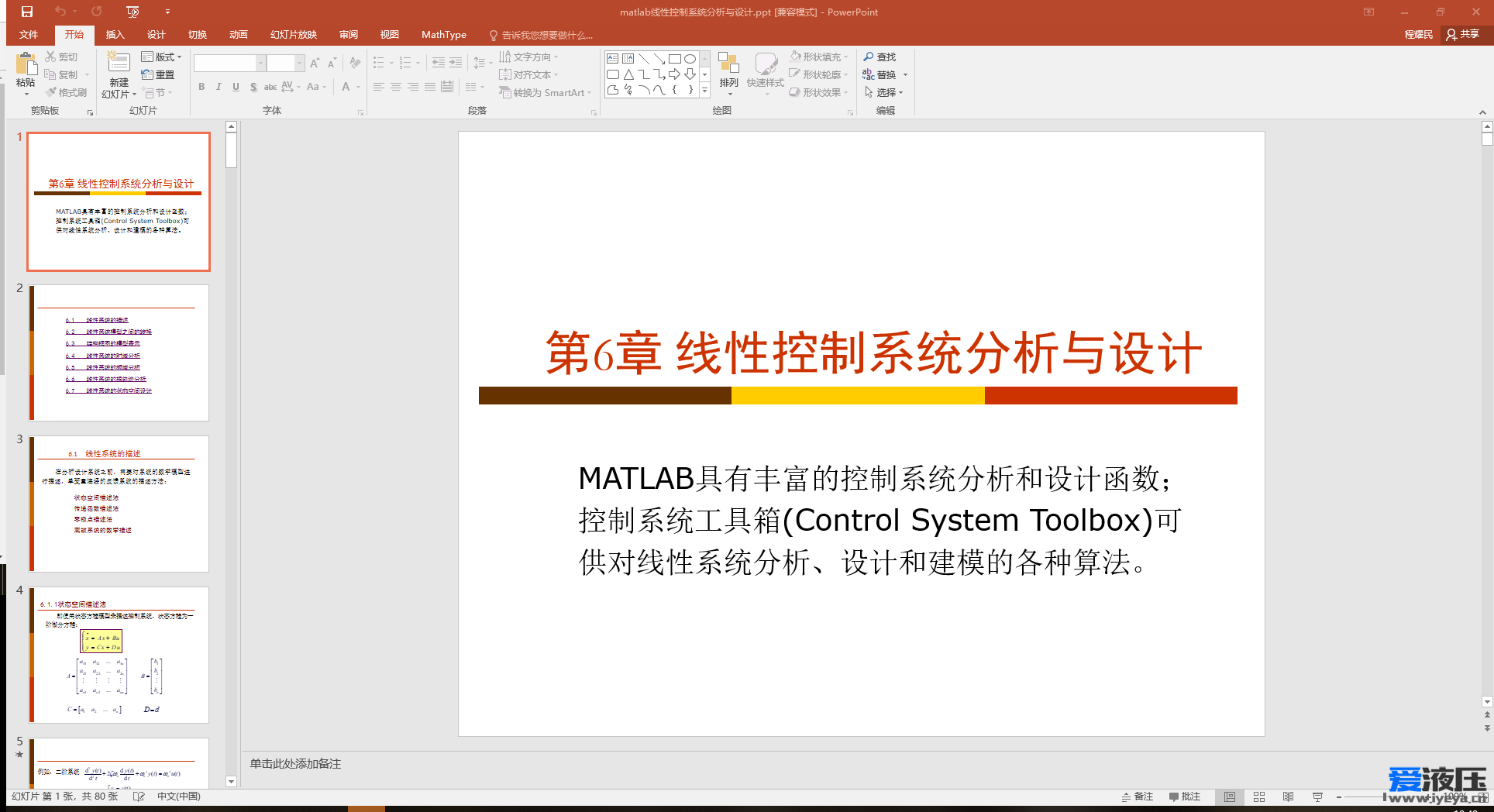
Task: Click the spell-check icon in status bar
Action: pyautogui.click(x=139, y=797)
